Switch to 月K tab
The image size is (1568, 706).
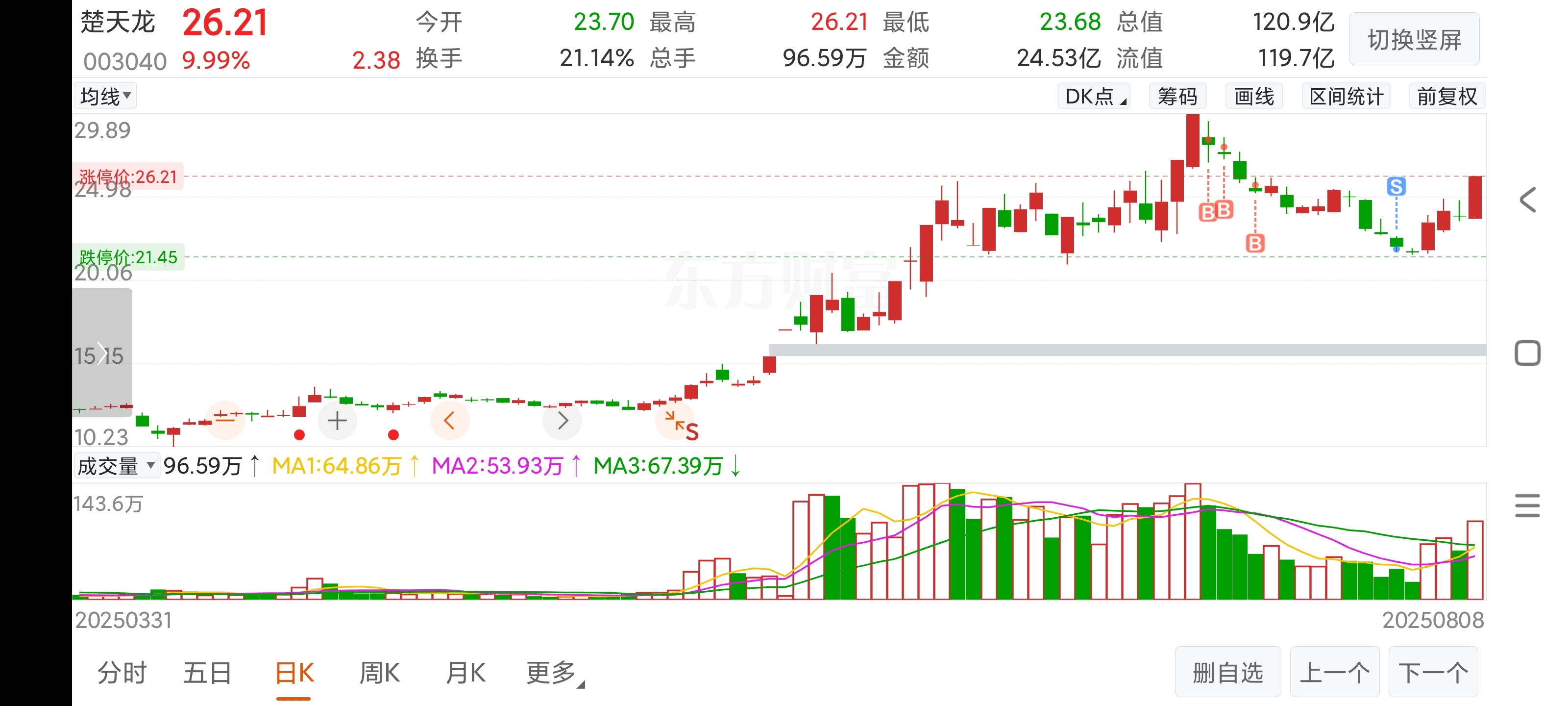tap(465, 673)
